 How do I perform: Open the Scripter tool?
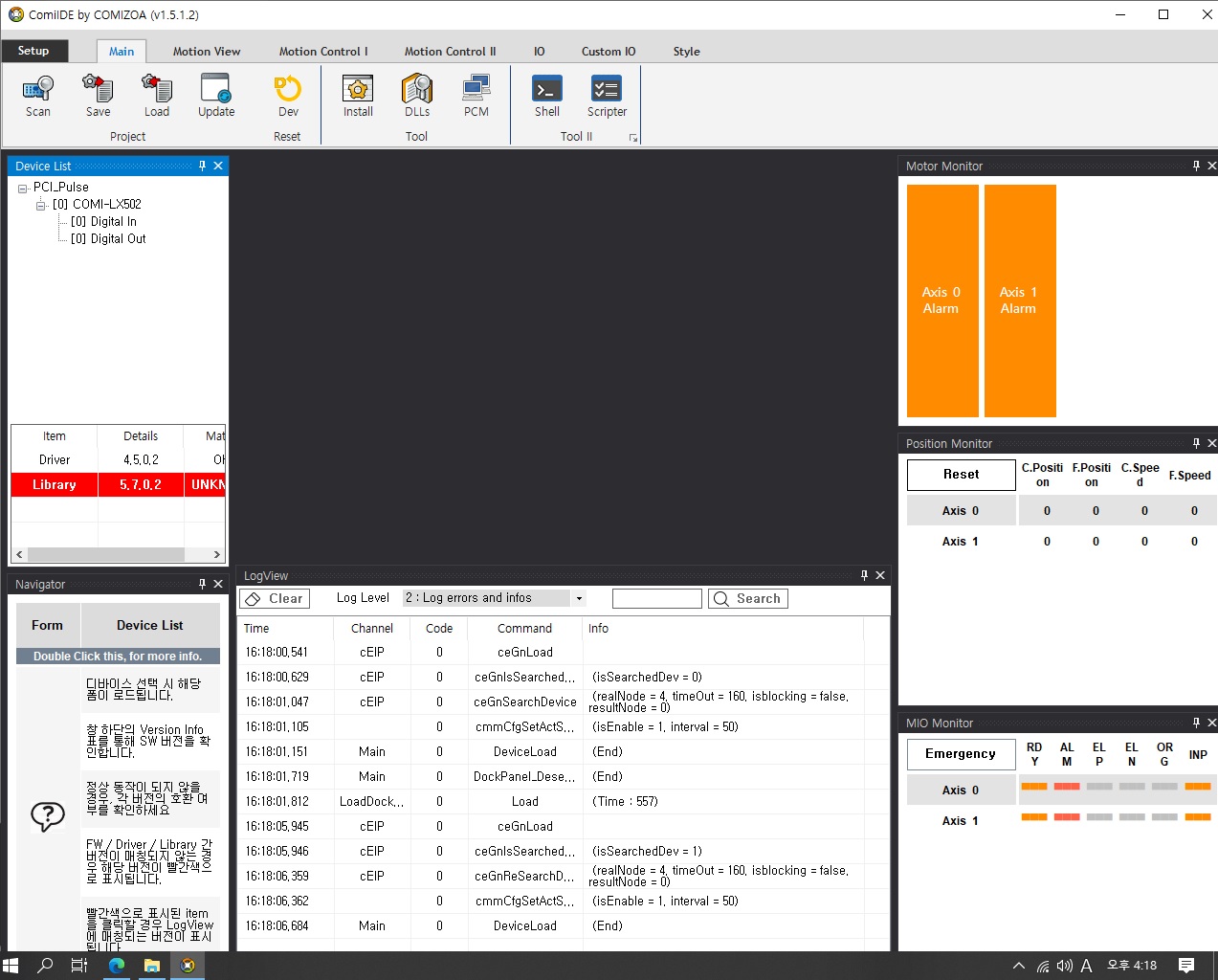607,89
